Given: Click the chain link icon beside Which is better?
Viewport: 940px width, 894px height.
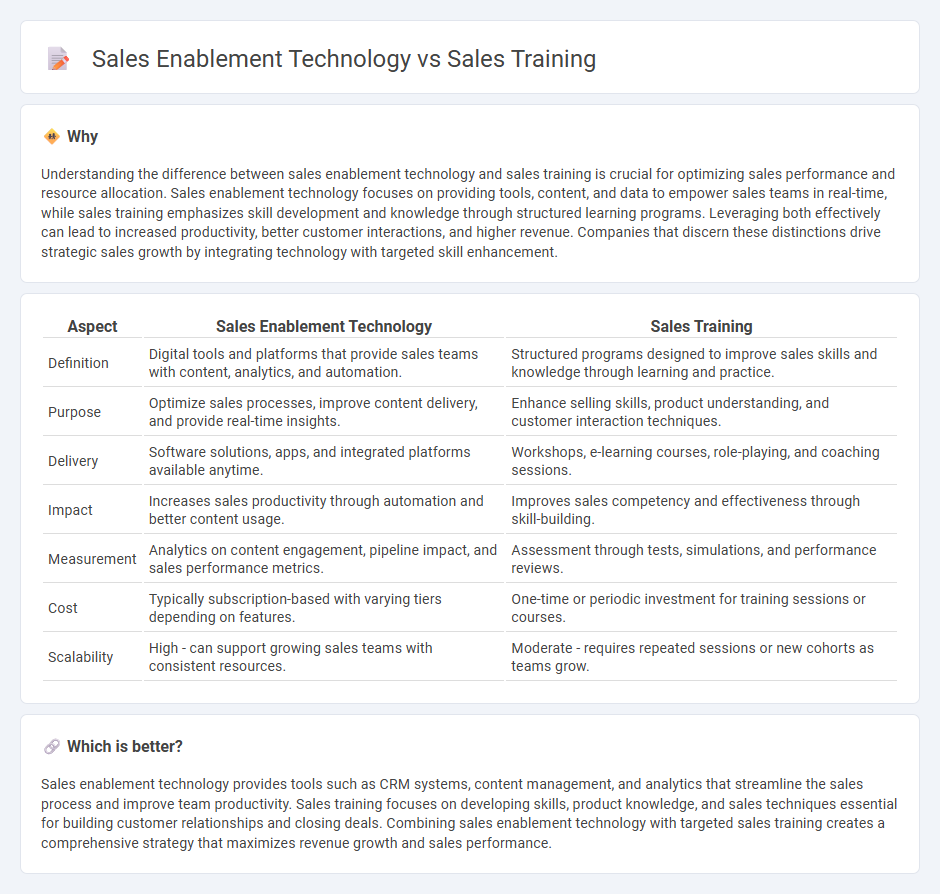Looking at the screenshot, I should (x=52, y=746).
